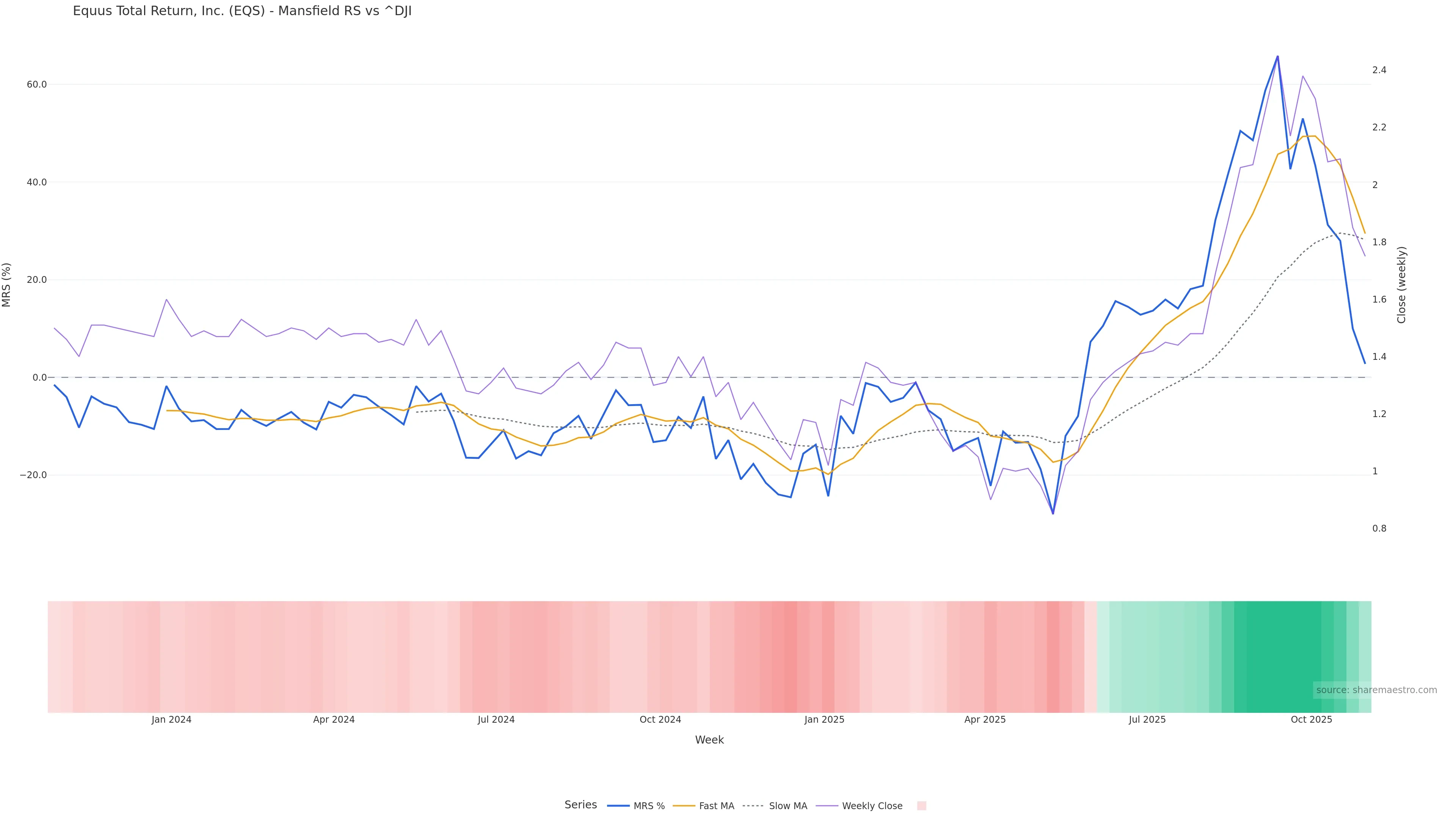Click the 'Series' legend title
This screenshot has width=1456, height=819.
581,805
